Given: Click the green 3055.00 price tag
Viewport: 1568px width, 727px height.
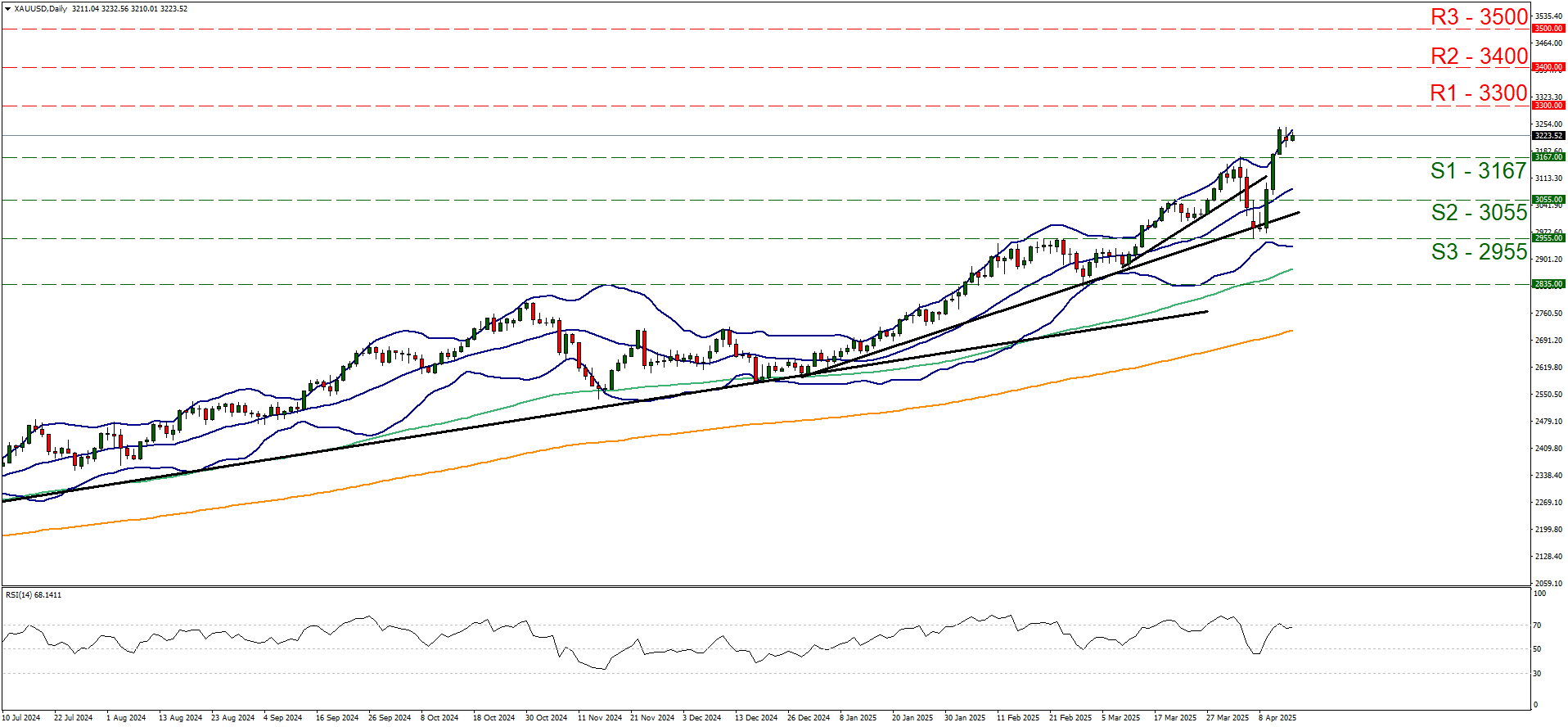Looking at the screenshot, I should (x=1548, y=200).
